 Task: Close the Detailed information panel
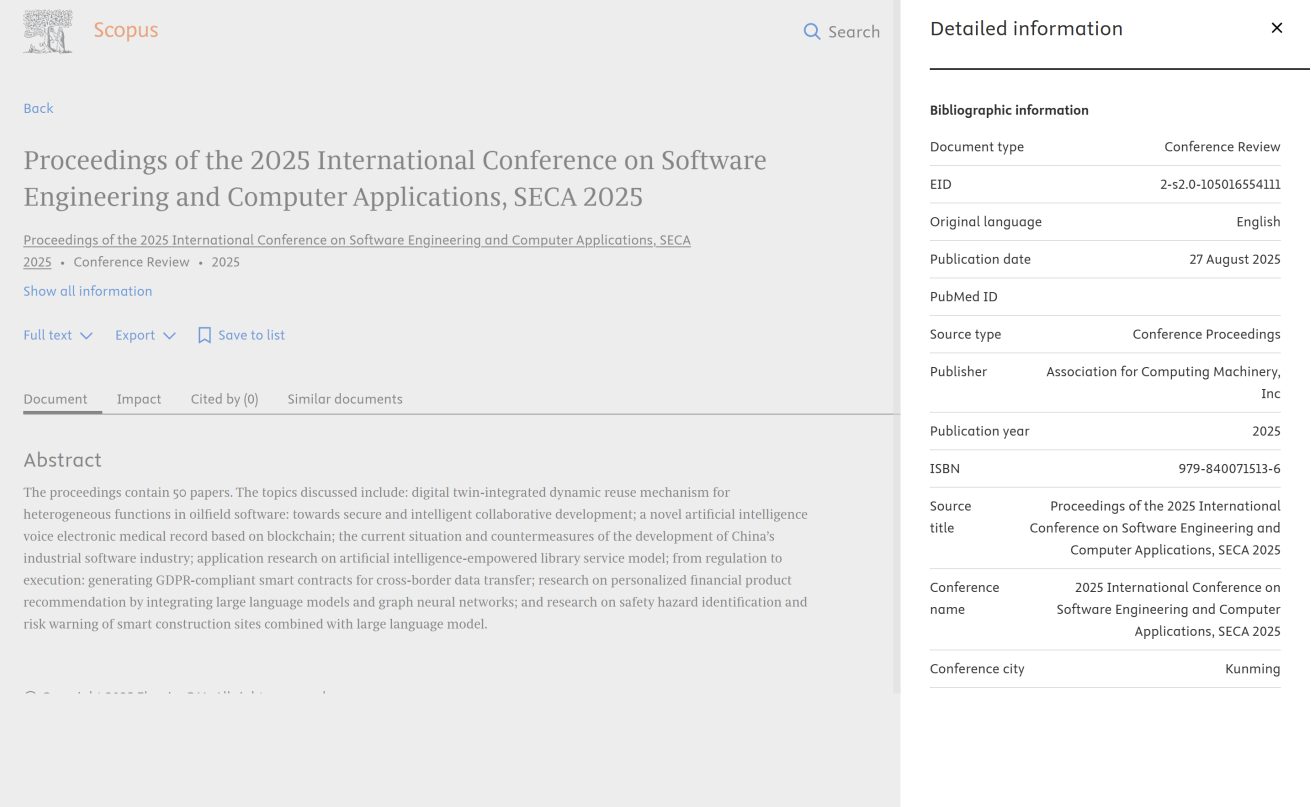(1276, 28)
